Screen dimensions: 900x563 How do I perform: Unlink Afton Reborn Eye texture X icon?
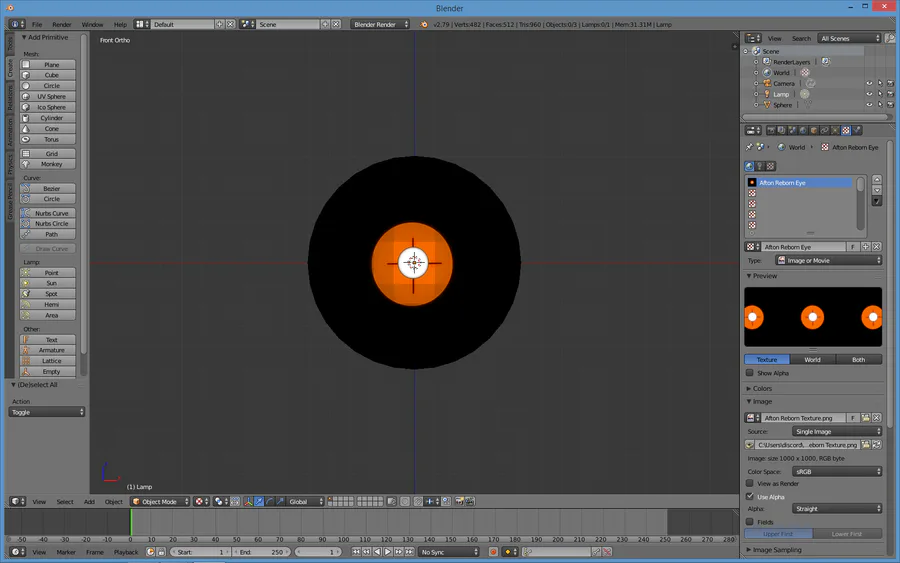pos(876,247)
